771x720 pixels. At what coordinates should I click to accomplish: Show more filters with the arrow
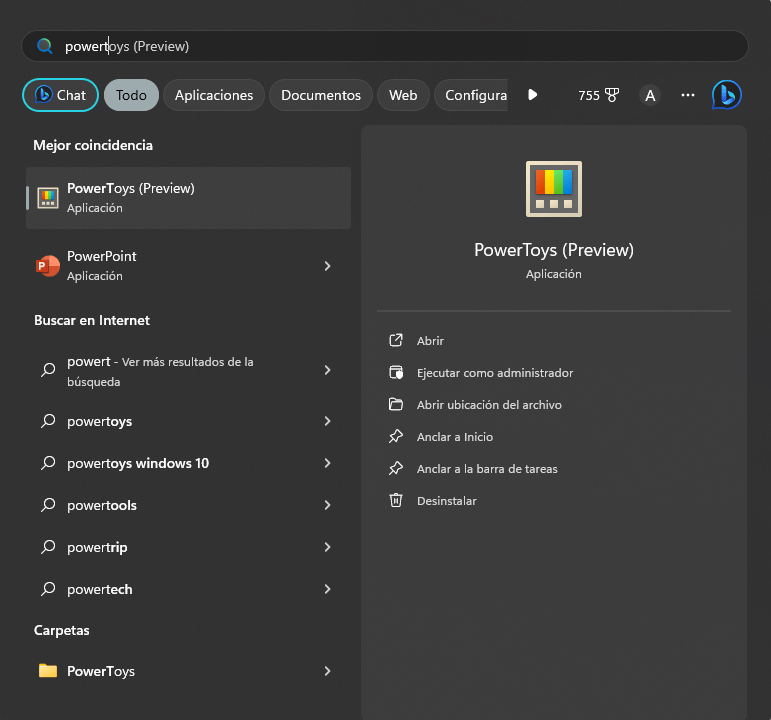pos(532,94)
